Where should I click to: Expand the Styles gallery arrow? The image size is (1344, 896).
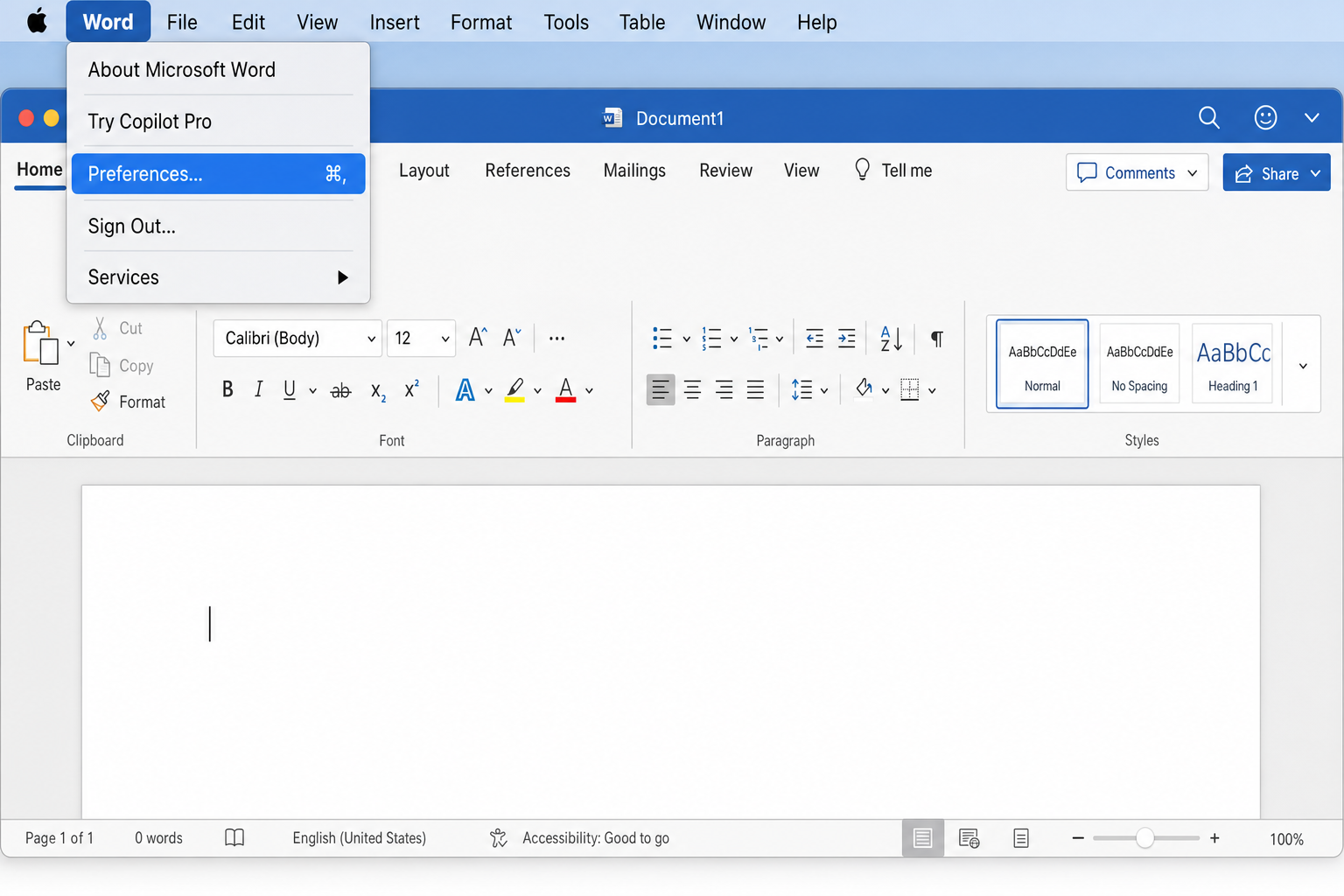[x=1303, y=366]
